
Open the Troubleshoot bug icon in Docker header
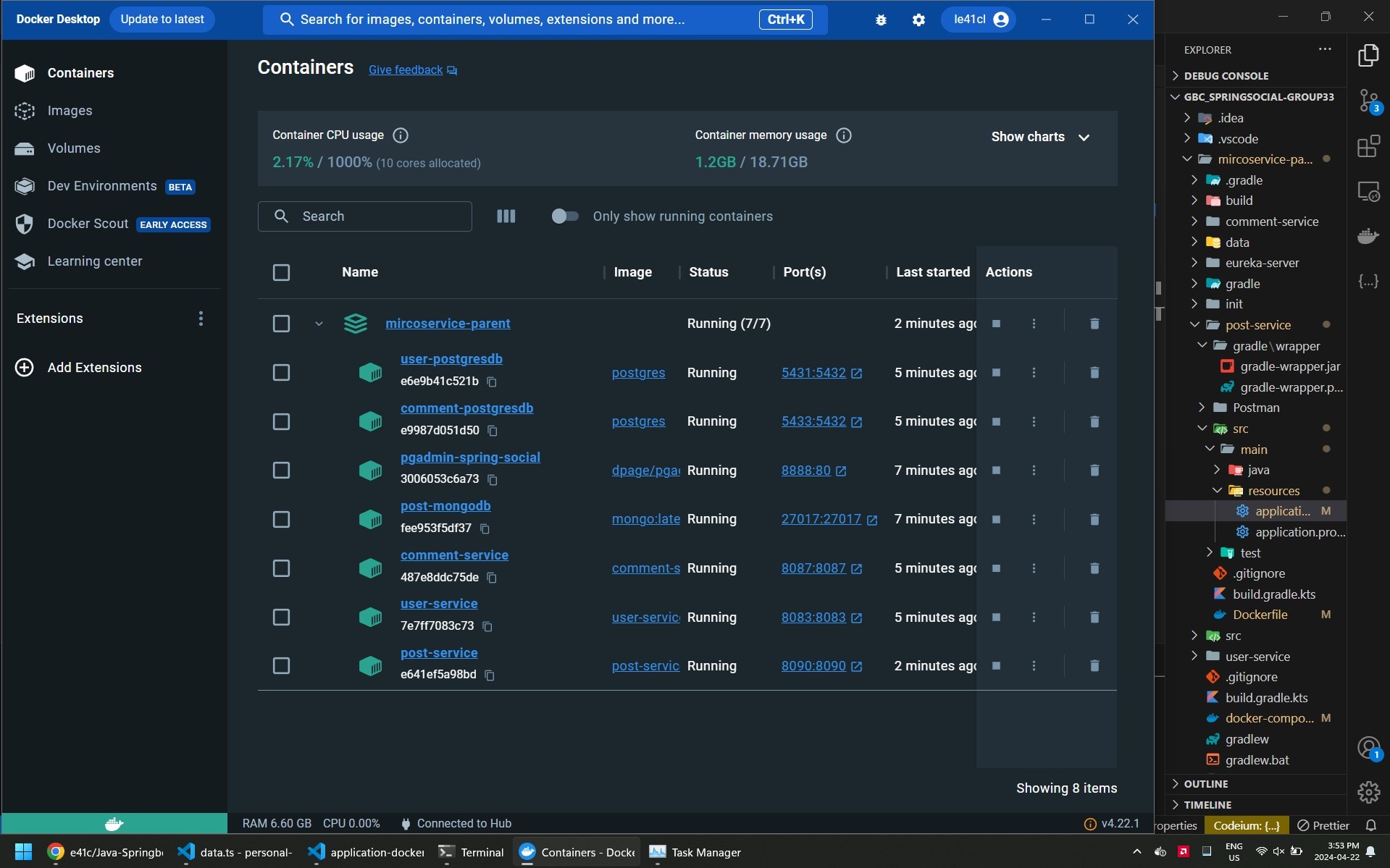pos(881,20)
